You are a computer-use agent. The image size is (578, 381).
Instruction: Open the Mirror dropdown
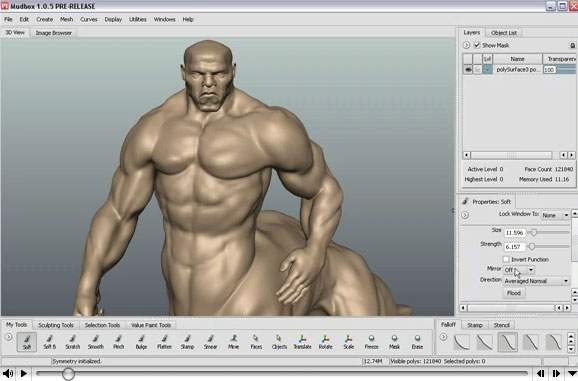click(519, 270)
